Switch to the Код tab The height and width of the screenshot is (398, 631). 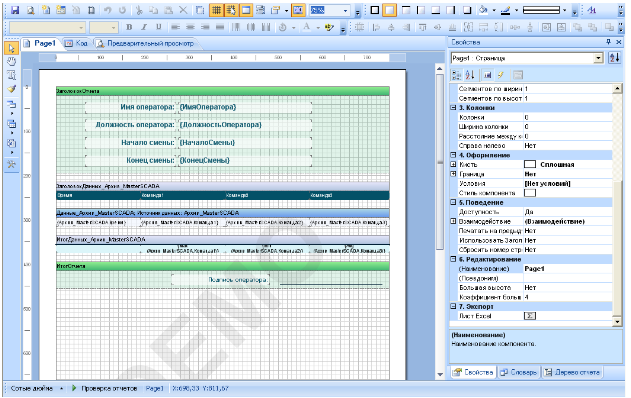pos(76,43)
